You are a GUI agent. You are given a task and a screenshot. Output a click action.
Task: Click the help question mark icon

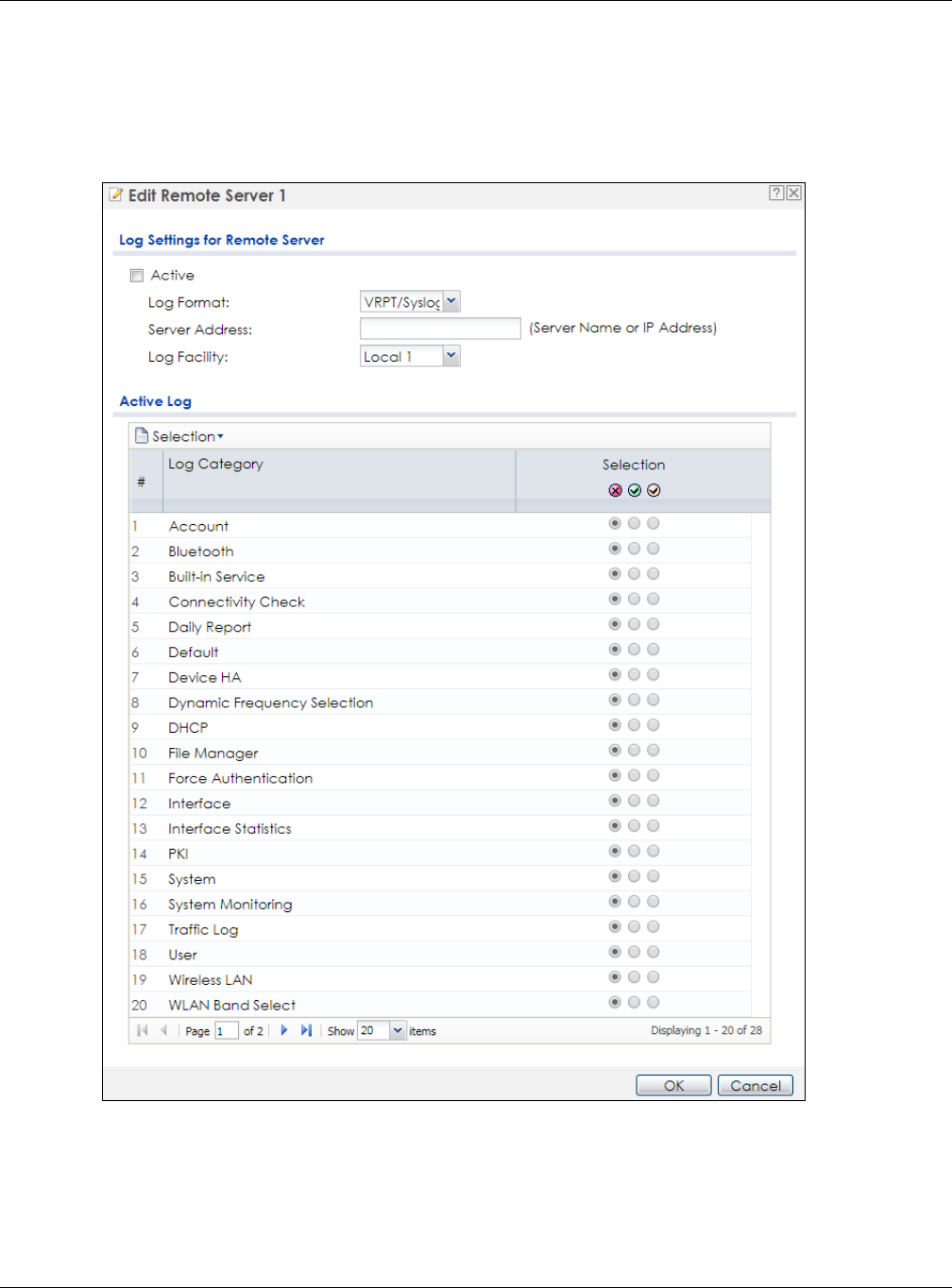(776, 193)
